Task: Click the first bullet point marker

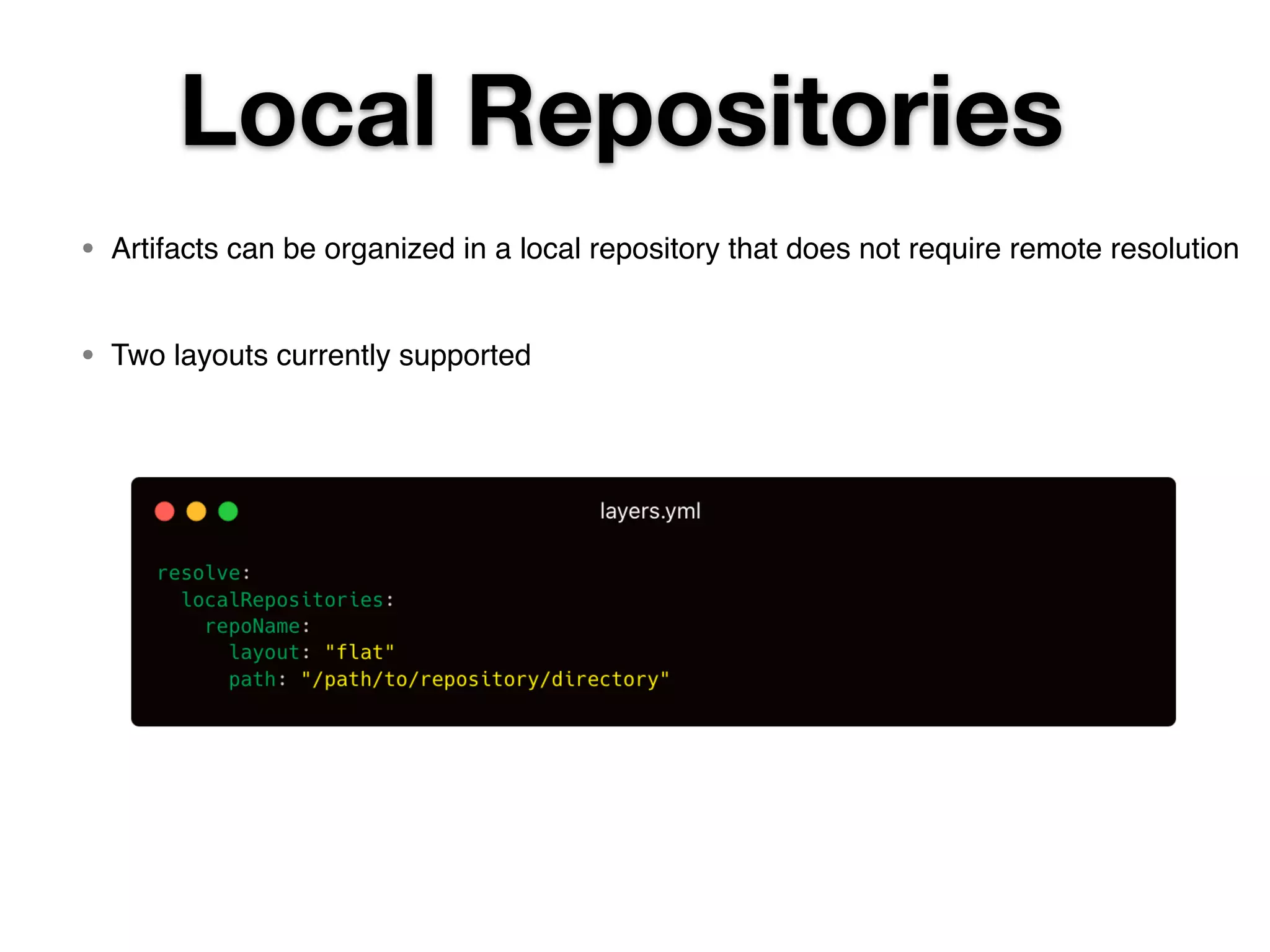Action: click(x=88, y=249)
